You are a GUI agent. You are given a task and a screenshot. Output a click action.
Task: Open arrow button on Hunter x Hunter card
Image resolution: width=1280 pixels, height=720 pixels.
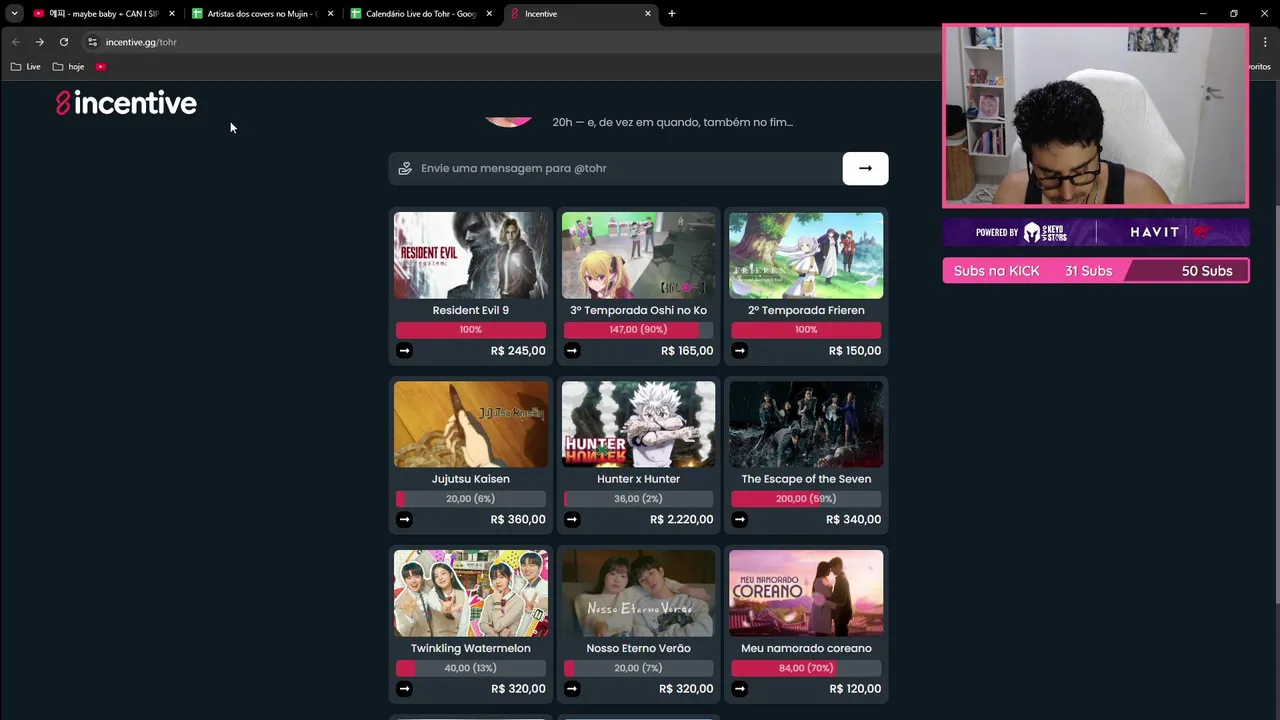coord(572,519)
